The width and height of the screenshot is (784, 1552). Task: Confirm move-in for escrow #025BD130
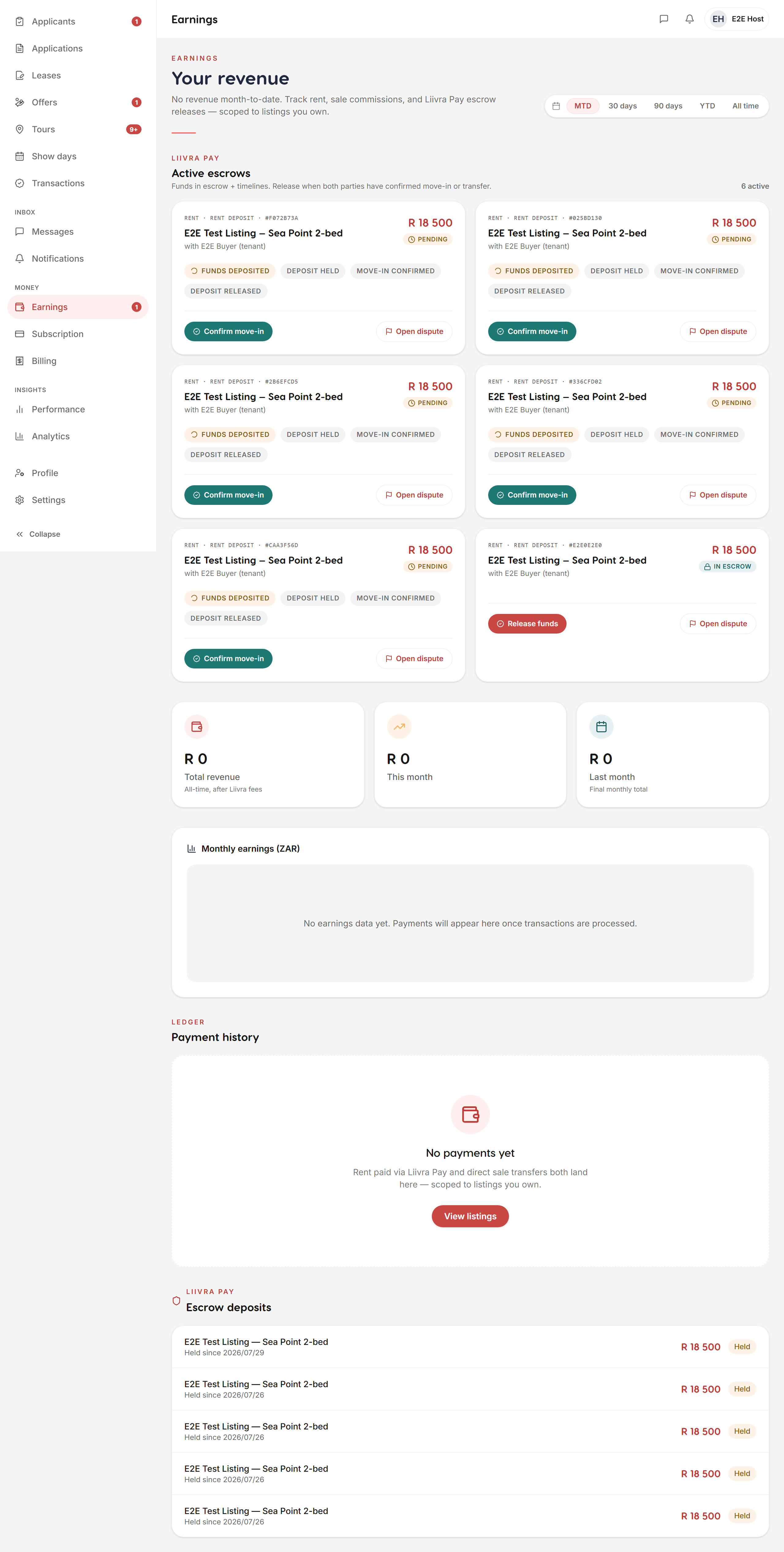[532, 332]
